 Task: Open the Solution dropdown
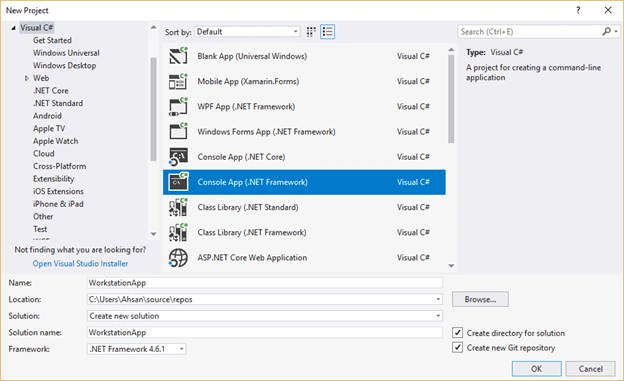coord(438,316)
